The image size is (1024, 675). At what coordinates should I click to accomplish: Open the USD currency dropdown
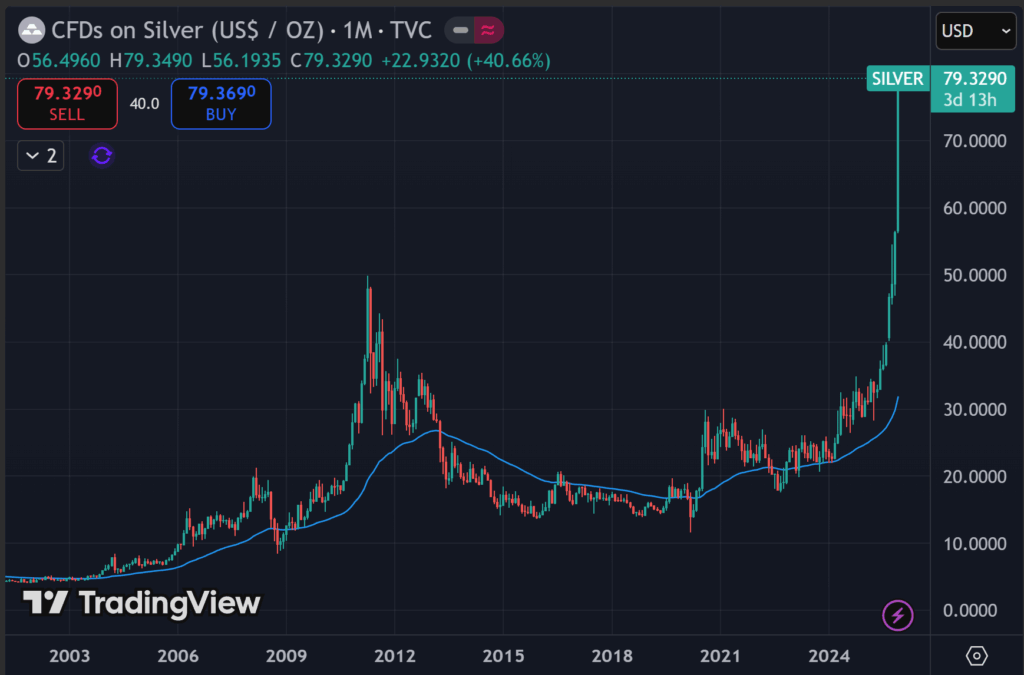tap(976, 31)
